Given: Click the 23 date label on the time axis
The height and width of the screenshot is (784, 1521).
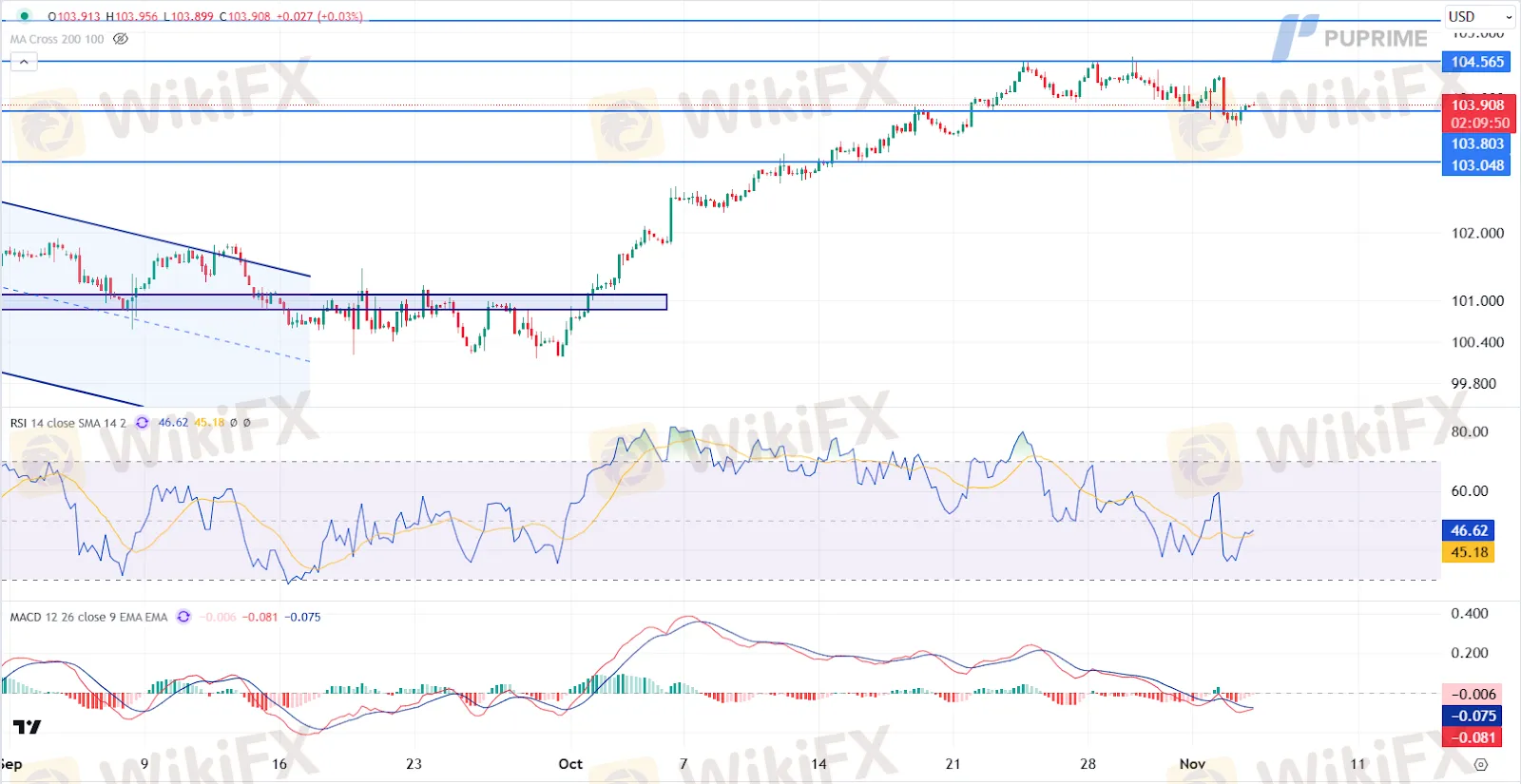Looking at the screenshot, I should [x=414, y=764].
